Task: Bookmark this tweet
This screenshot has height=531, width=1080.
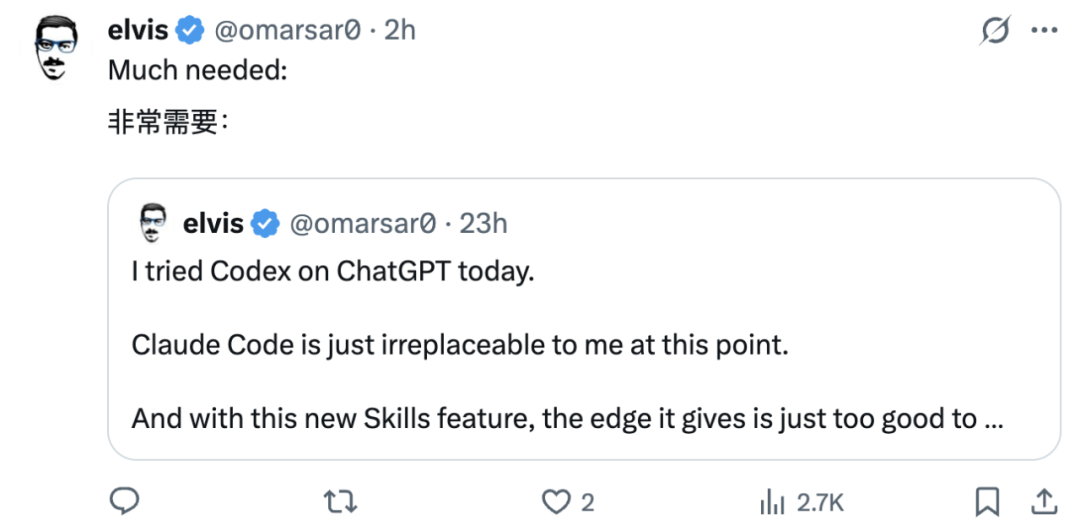Action: (x=988, y=500)
